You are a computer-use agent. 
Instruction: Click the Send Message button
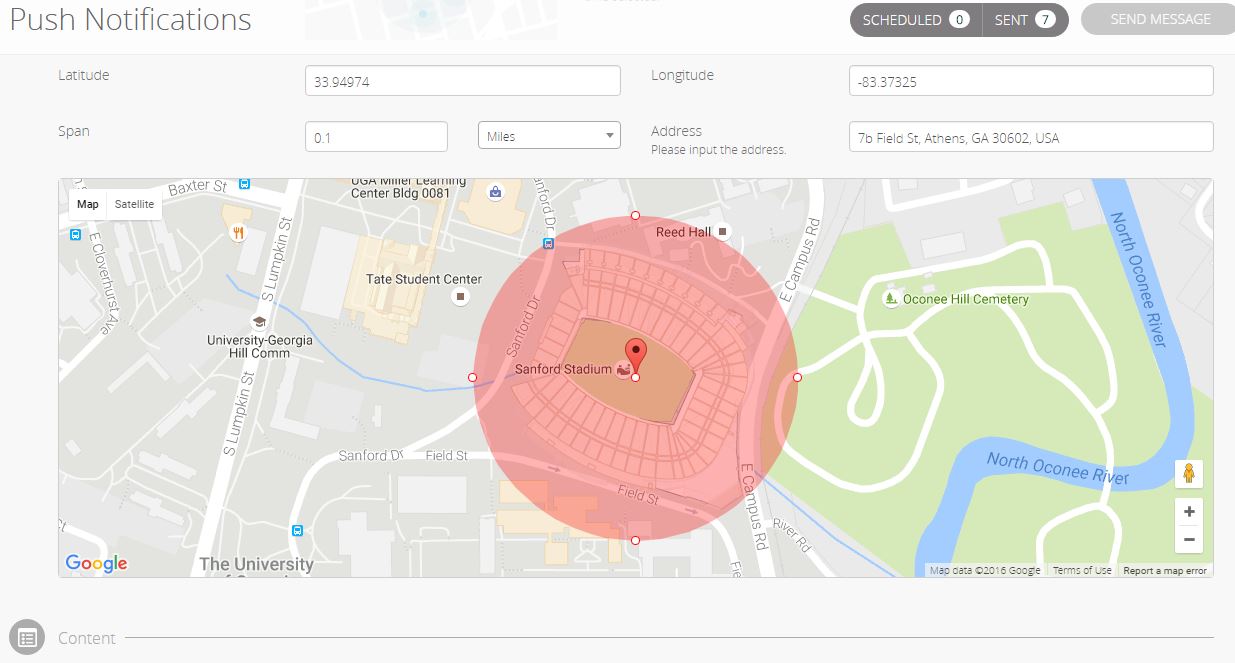1159,20
